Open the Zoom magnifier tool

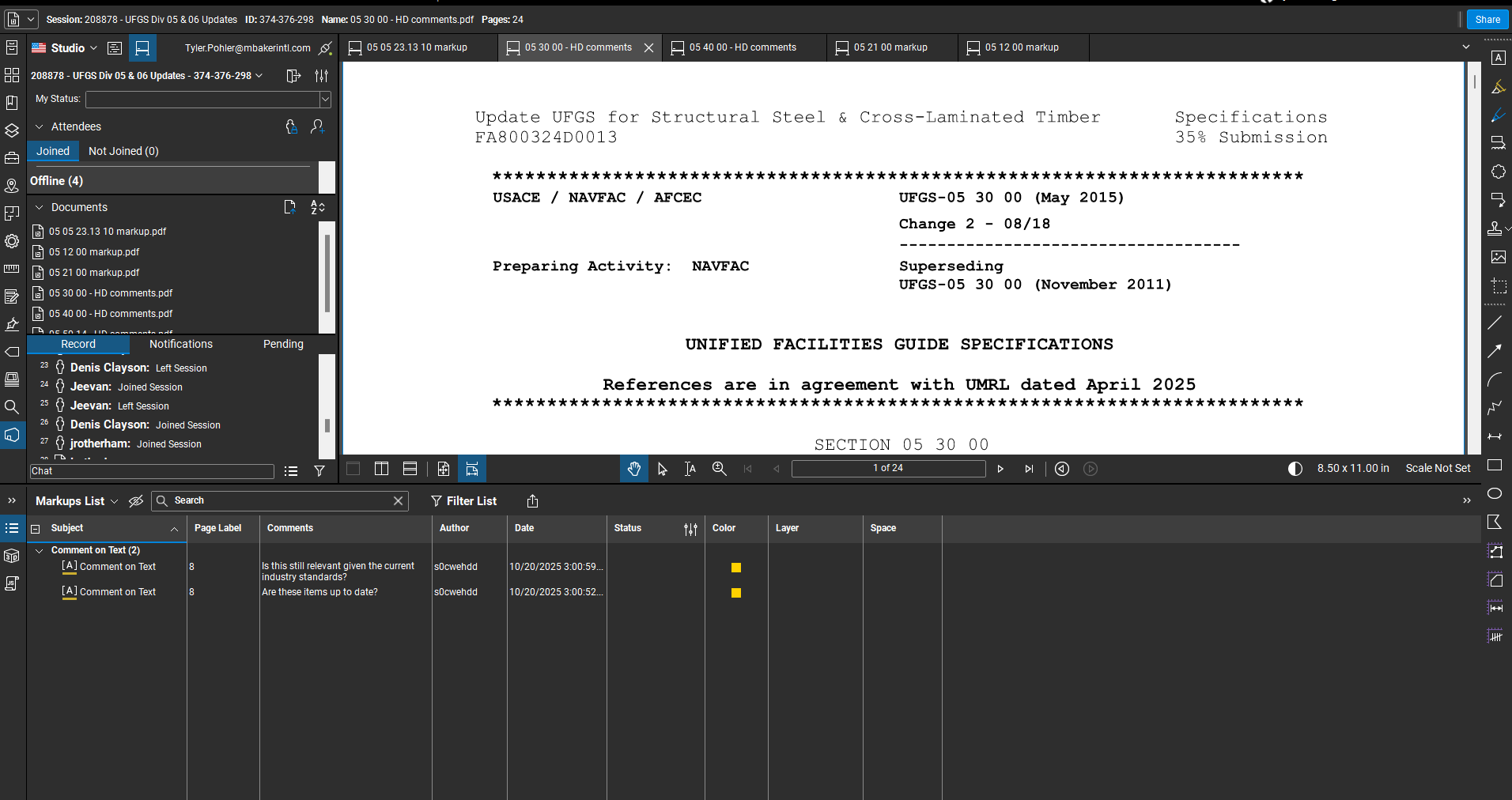(x=719, y=469)
